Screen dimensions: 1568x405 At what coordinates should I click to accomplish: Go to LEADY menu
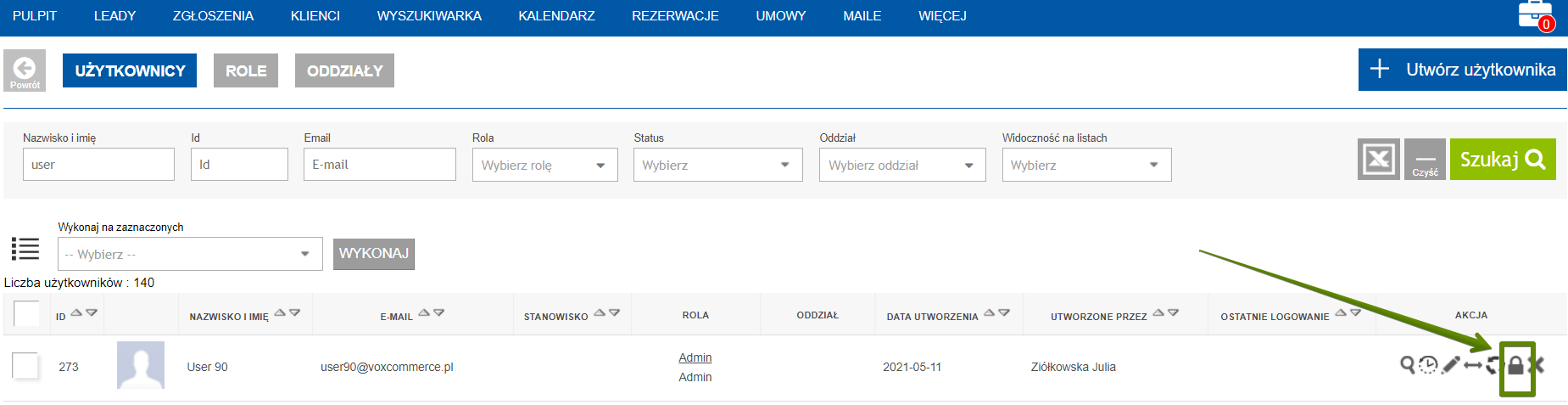point(114,16)
